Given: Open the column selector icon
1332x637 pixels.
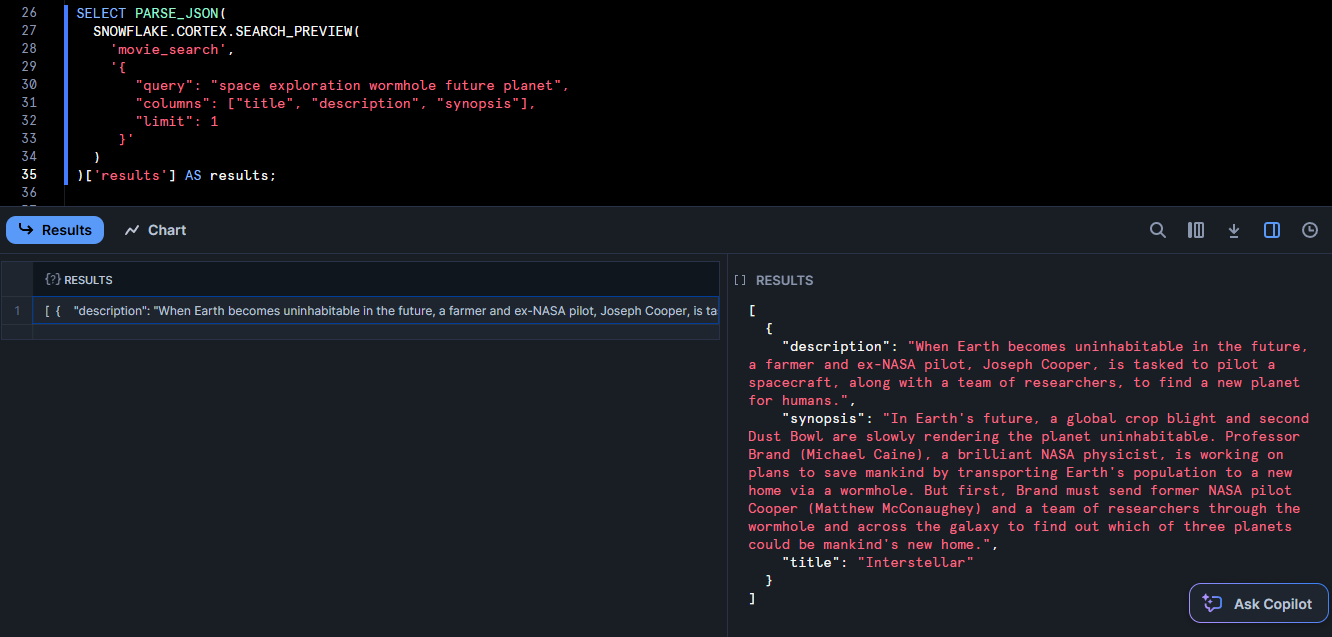Looking at the screenshot, I should point(1195,230).
